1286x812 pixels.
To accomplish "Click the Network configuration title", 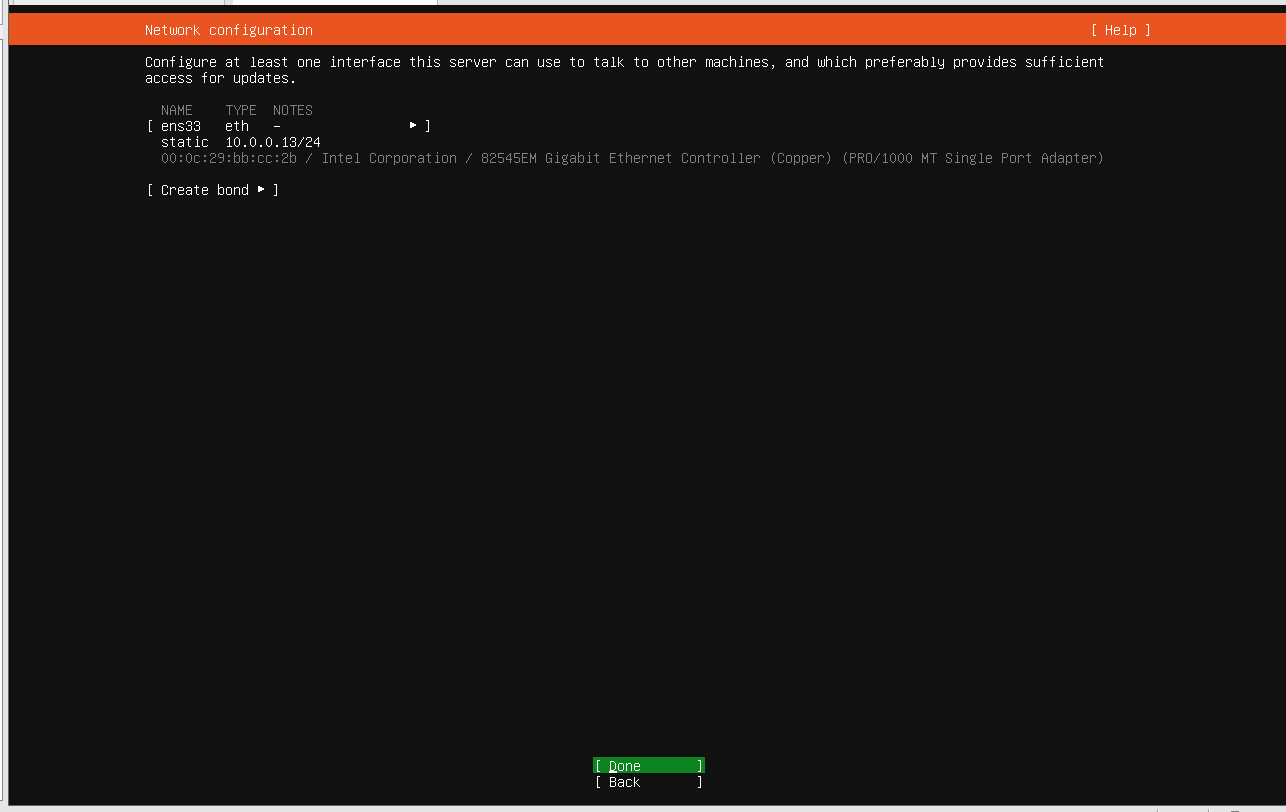I will [x=229, y=30].
